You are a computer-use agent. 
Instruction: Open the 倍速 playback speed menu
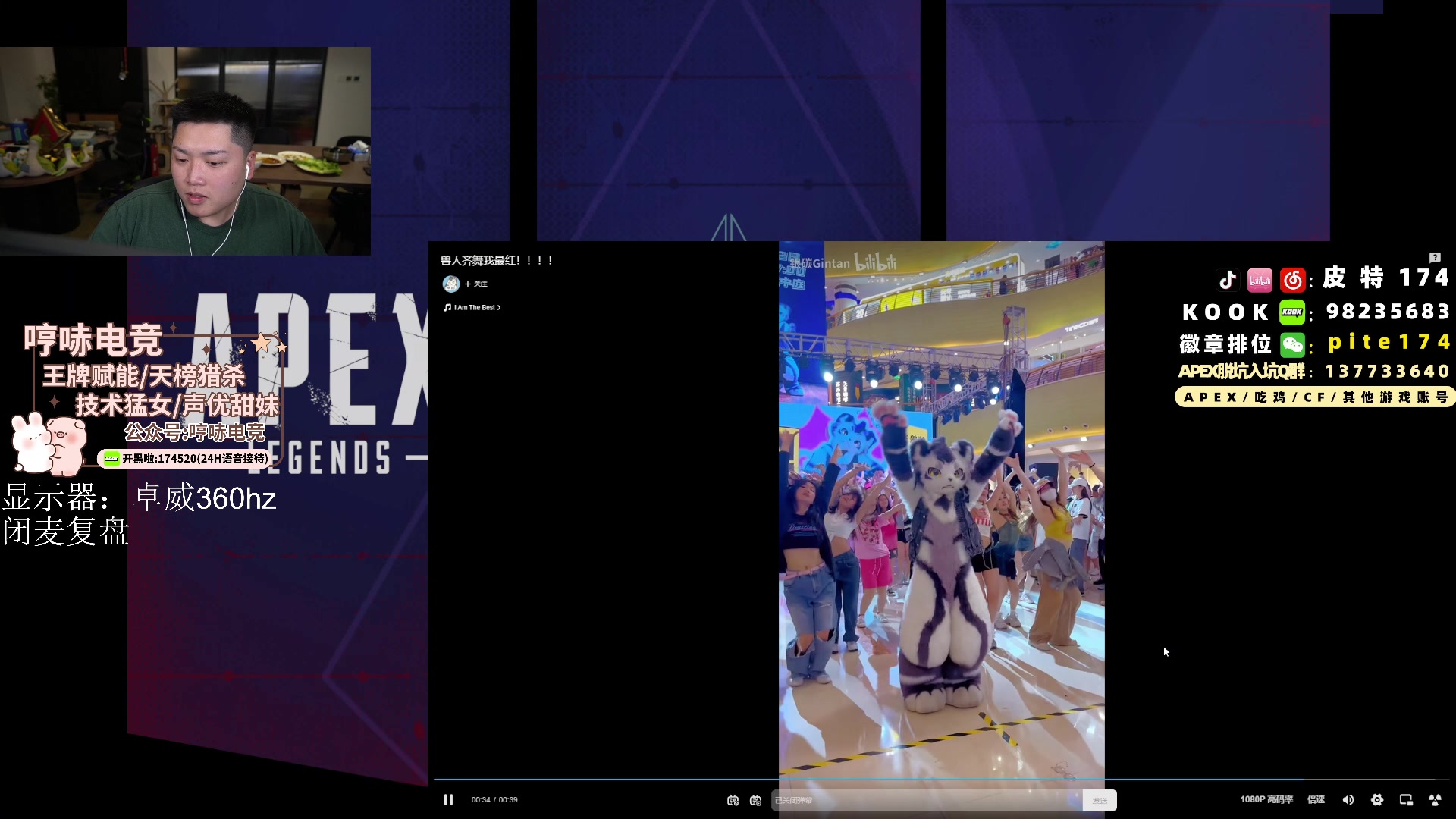point(1316,799)
